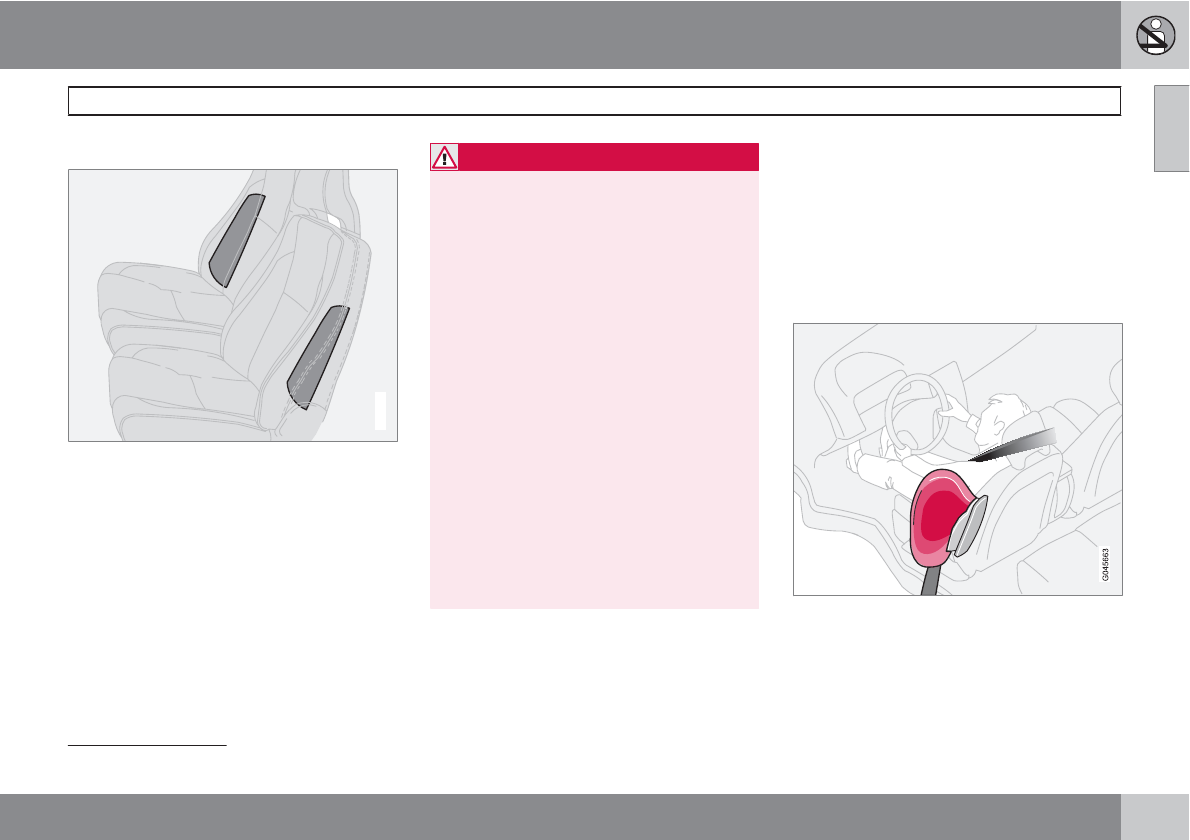
Task: Click the footnote separator line
Action: click(x=148, y=745)
